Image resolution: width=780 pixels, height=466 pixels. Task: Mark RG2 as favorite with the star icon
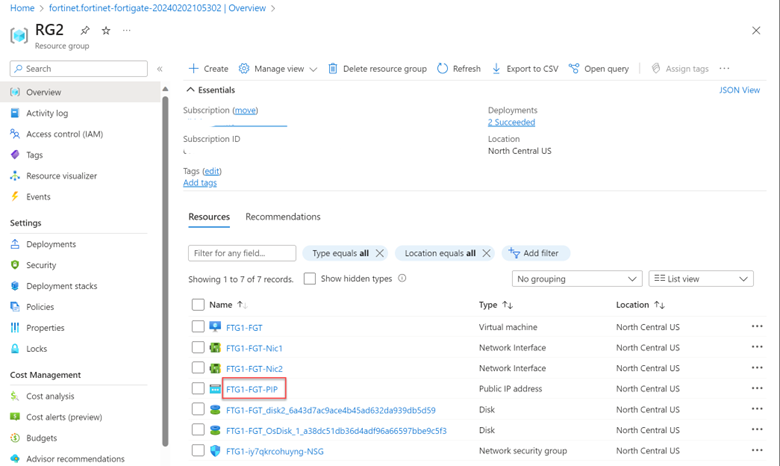[106, 31]
